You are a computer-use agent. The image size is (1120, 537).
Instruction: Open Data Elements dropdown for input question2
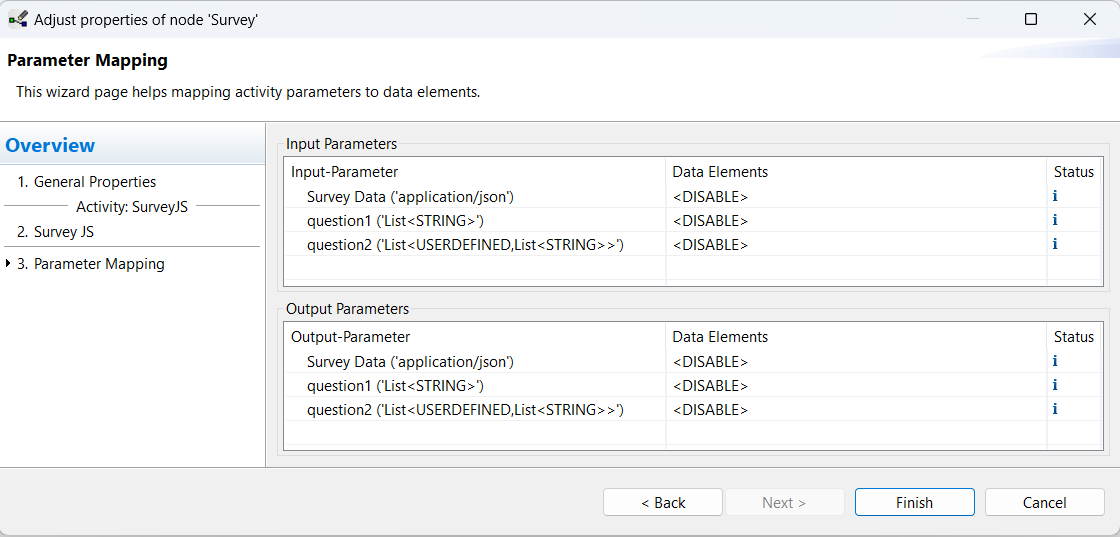pos(855,245)
